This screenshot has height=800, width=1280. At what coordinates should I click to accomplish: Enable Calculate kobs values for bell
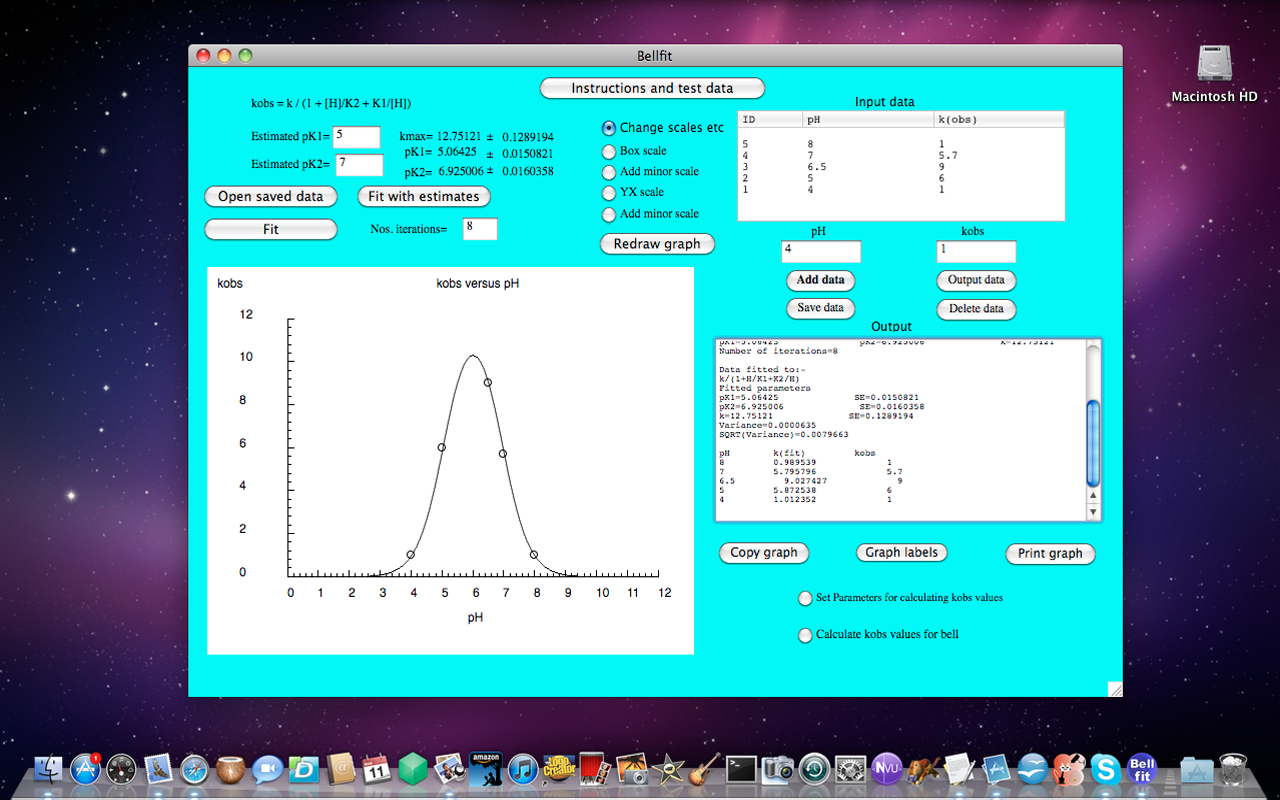point(805,635)
